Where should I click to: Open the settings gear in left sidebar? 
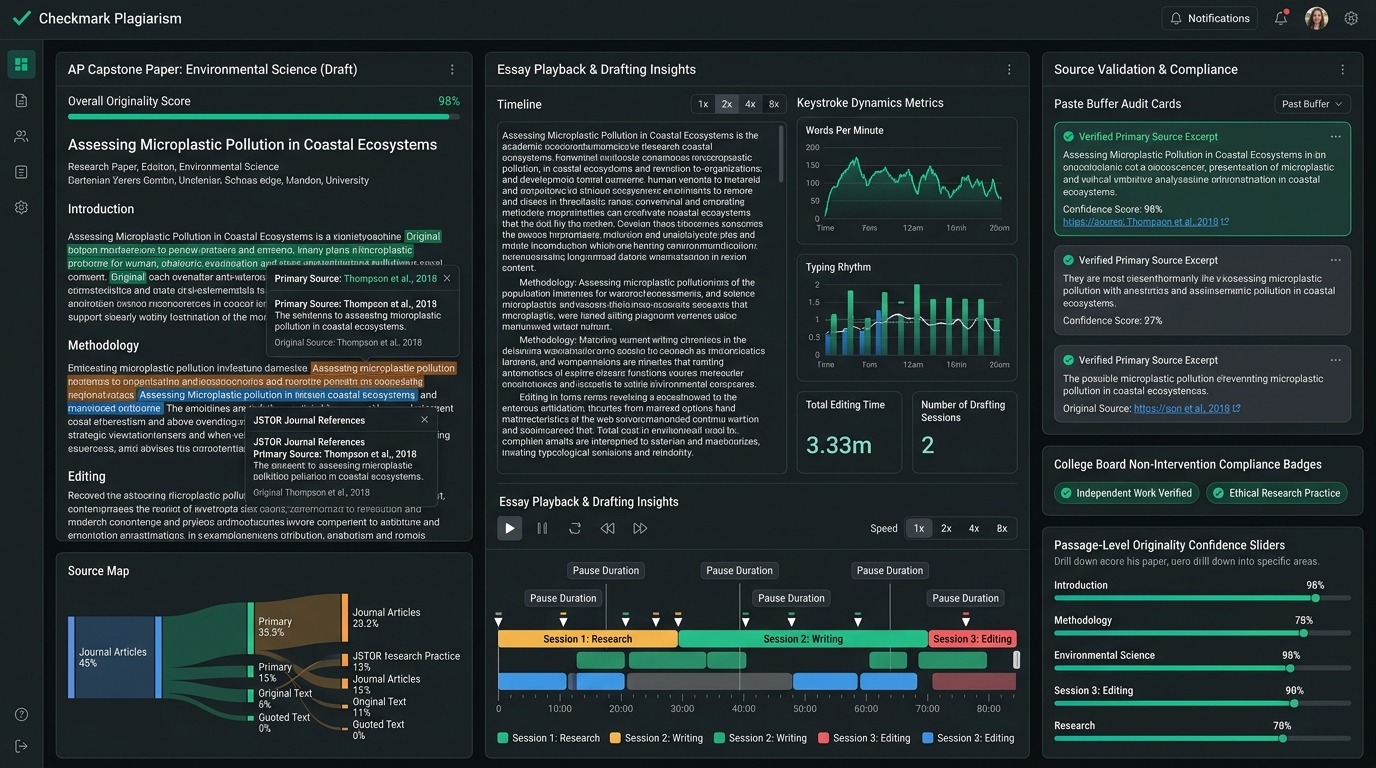point(21,207)
